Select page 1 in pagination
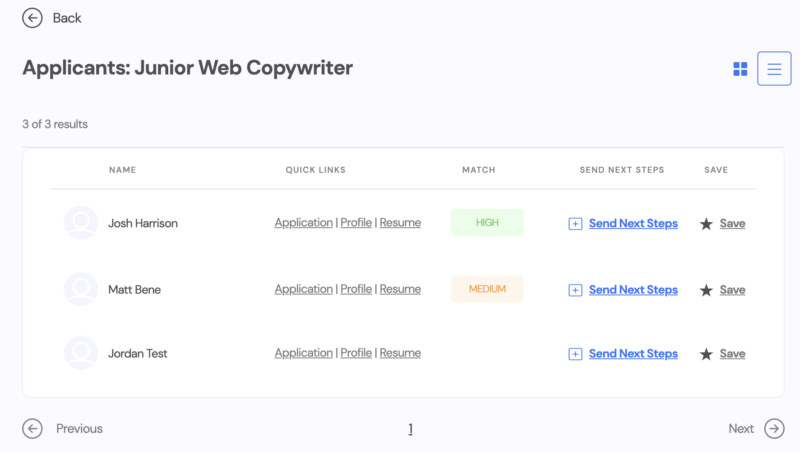 410,429
